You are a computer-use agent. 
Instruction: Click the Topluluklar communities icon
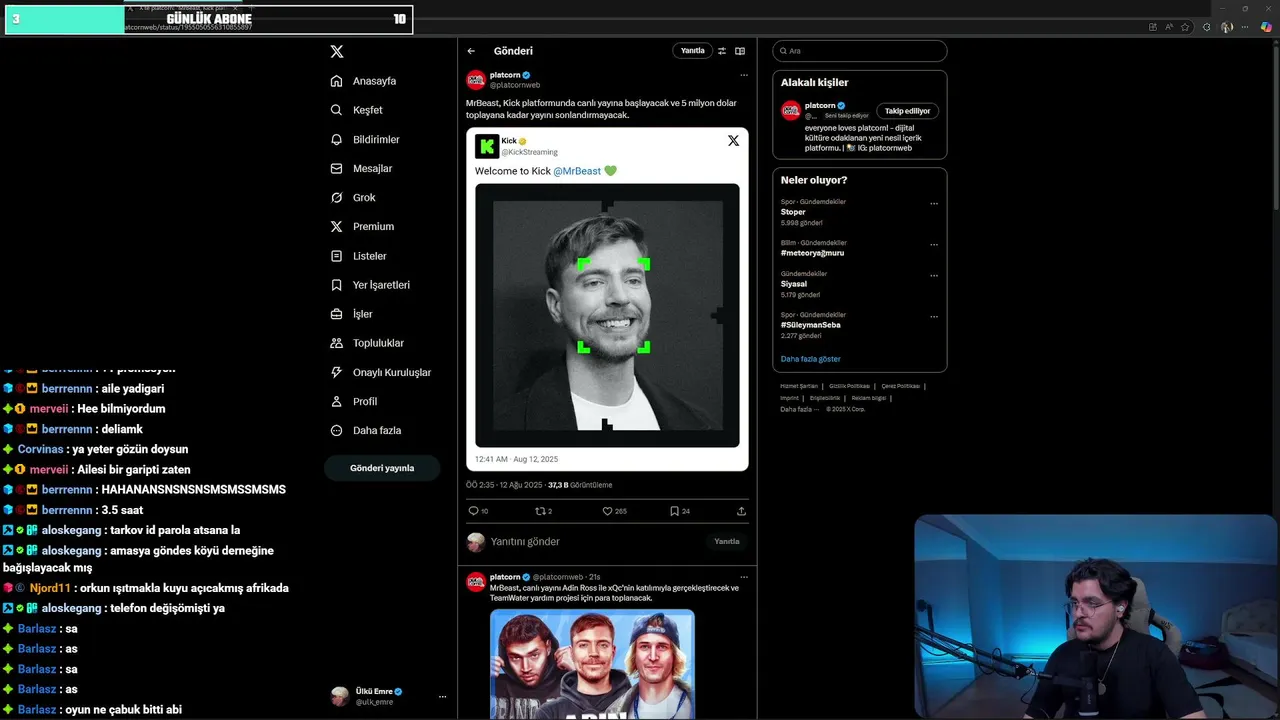coord(337,343)
